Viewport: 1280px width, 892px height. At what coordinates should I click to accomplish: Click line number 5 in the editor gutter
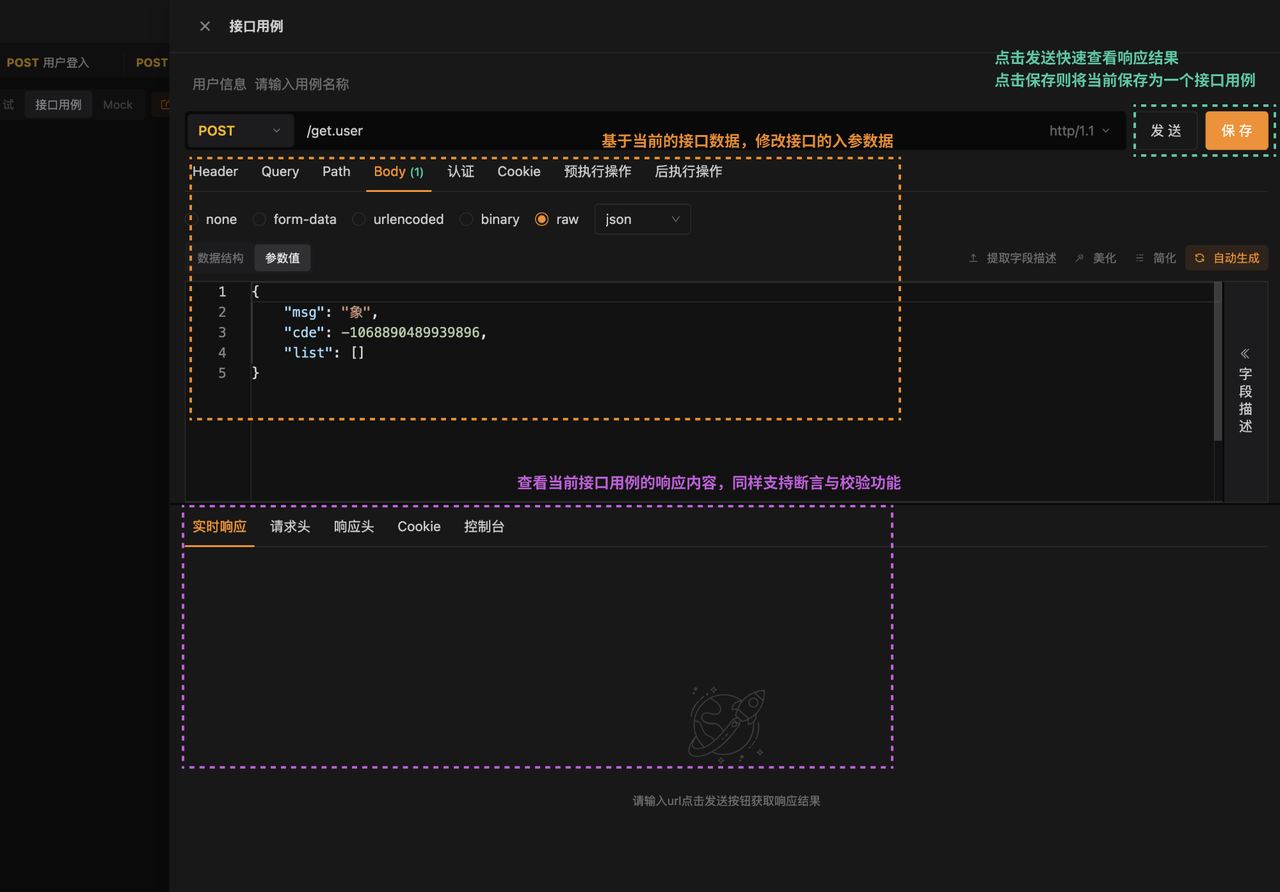(222, 373)
